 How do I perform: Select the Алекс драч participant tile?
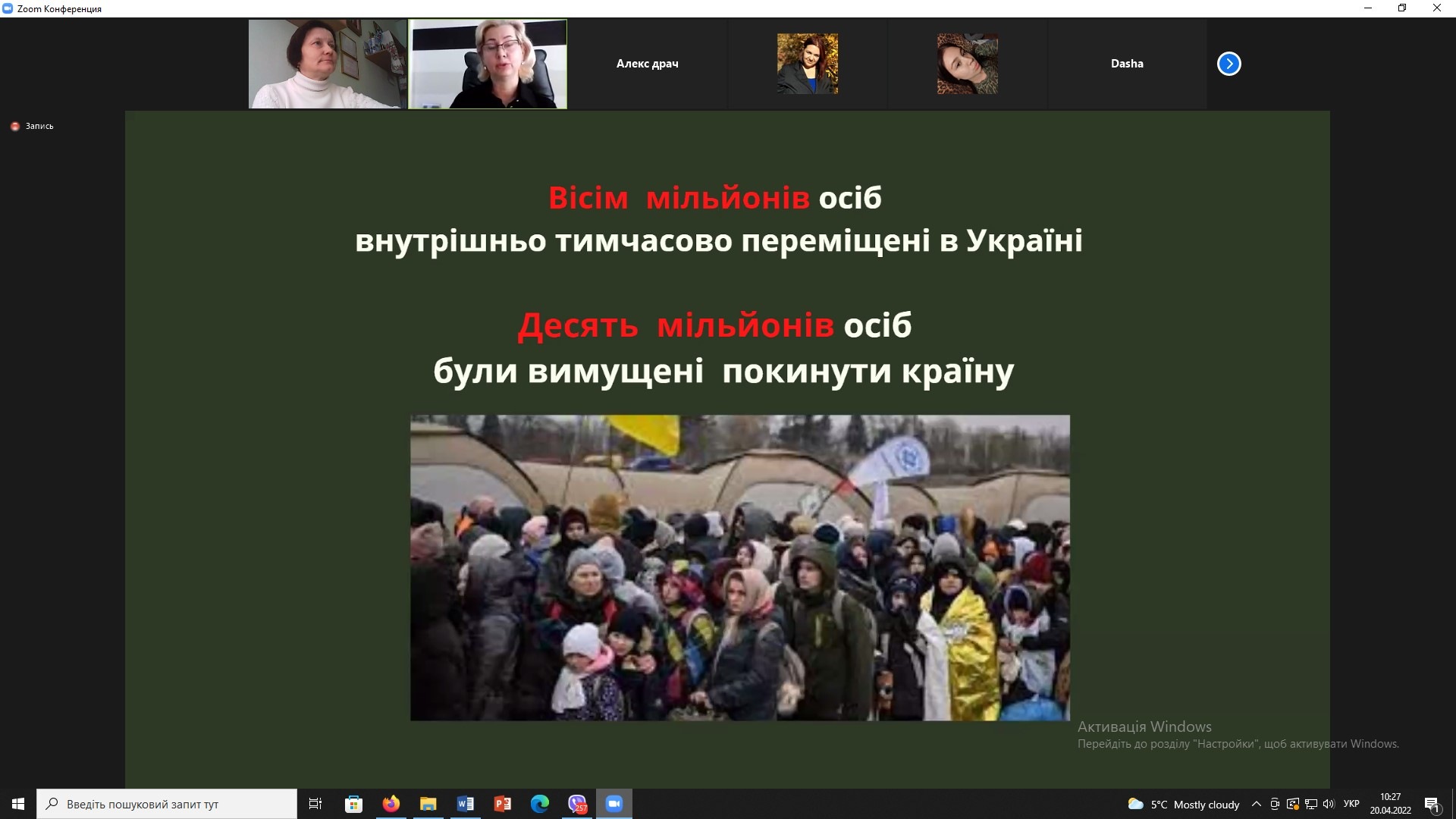point(648,64)
